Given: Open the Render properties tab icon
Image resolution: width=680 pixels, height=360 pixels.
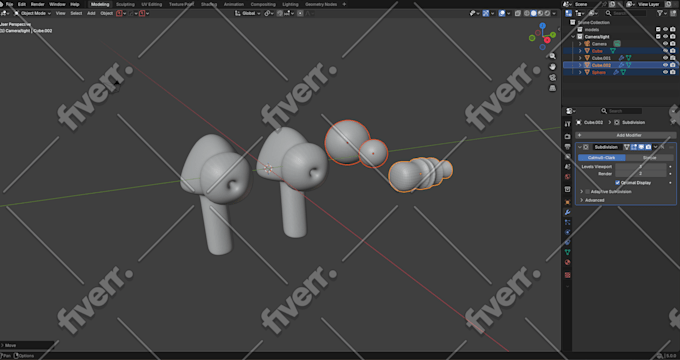Looking at the screenshot, I should pyautogui.click(x=567, y=137).
